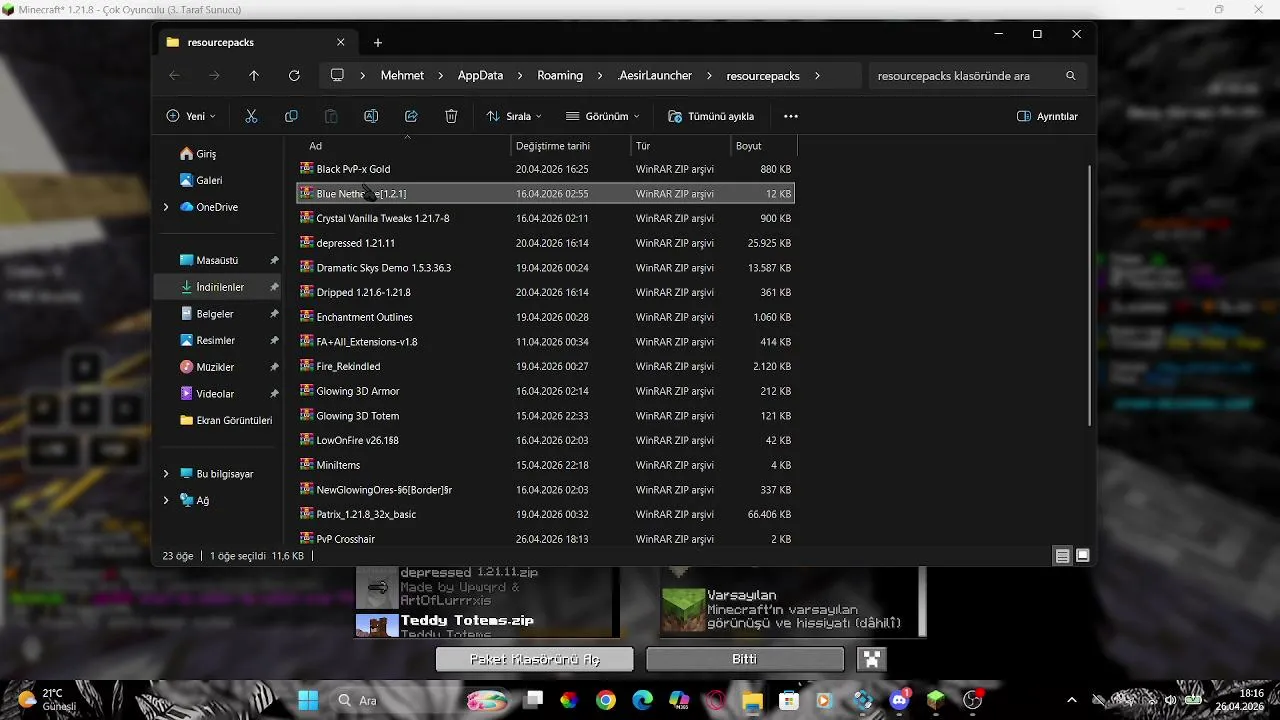Viewport: 1280px width, 720px height.
Task: Refresh the resourcepacks folder view
Action: click(294, 75)
